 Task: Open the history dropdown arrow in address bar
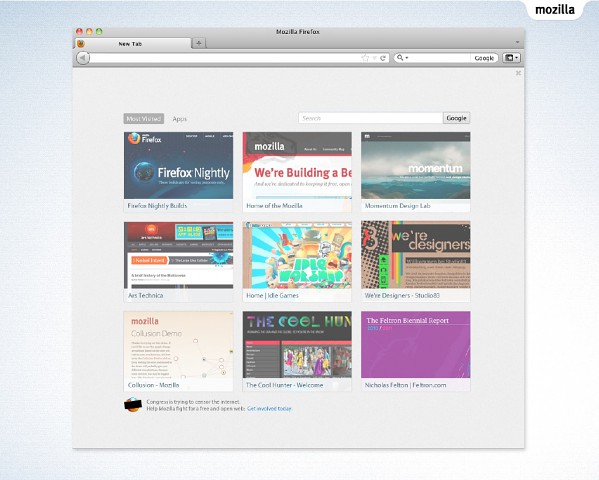click(x=374, y=58)
